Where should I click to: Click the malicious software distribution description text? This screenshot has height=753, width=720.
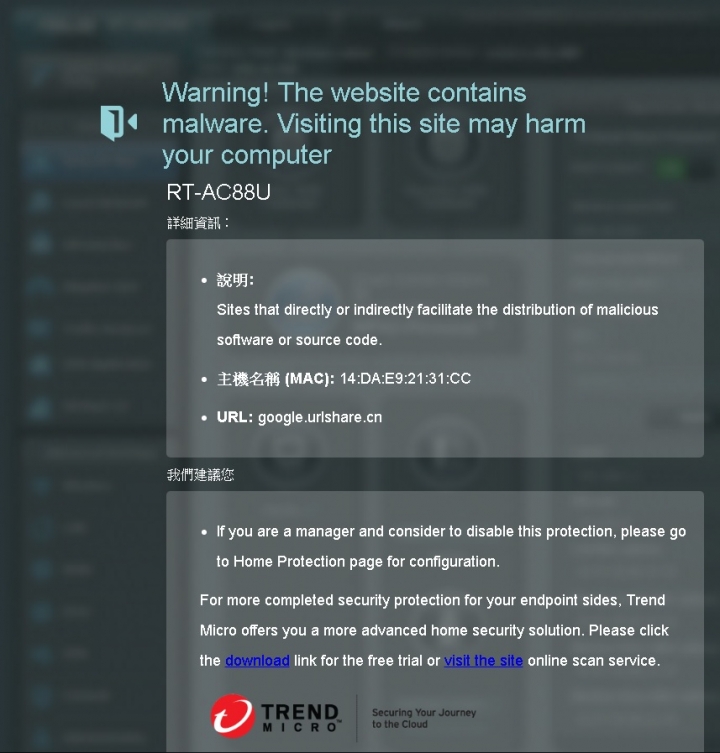point(437,325)
